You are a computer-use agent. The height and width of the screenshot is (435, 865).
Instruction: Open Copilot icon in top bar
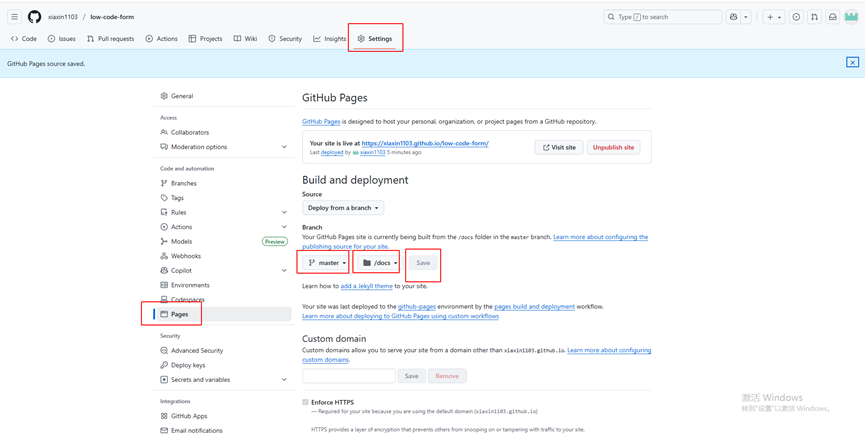pyautogui.click(x=733, y=17)
